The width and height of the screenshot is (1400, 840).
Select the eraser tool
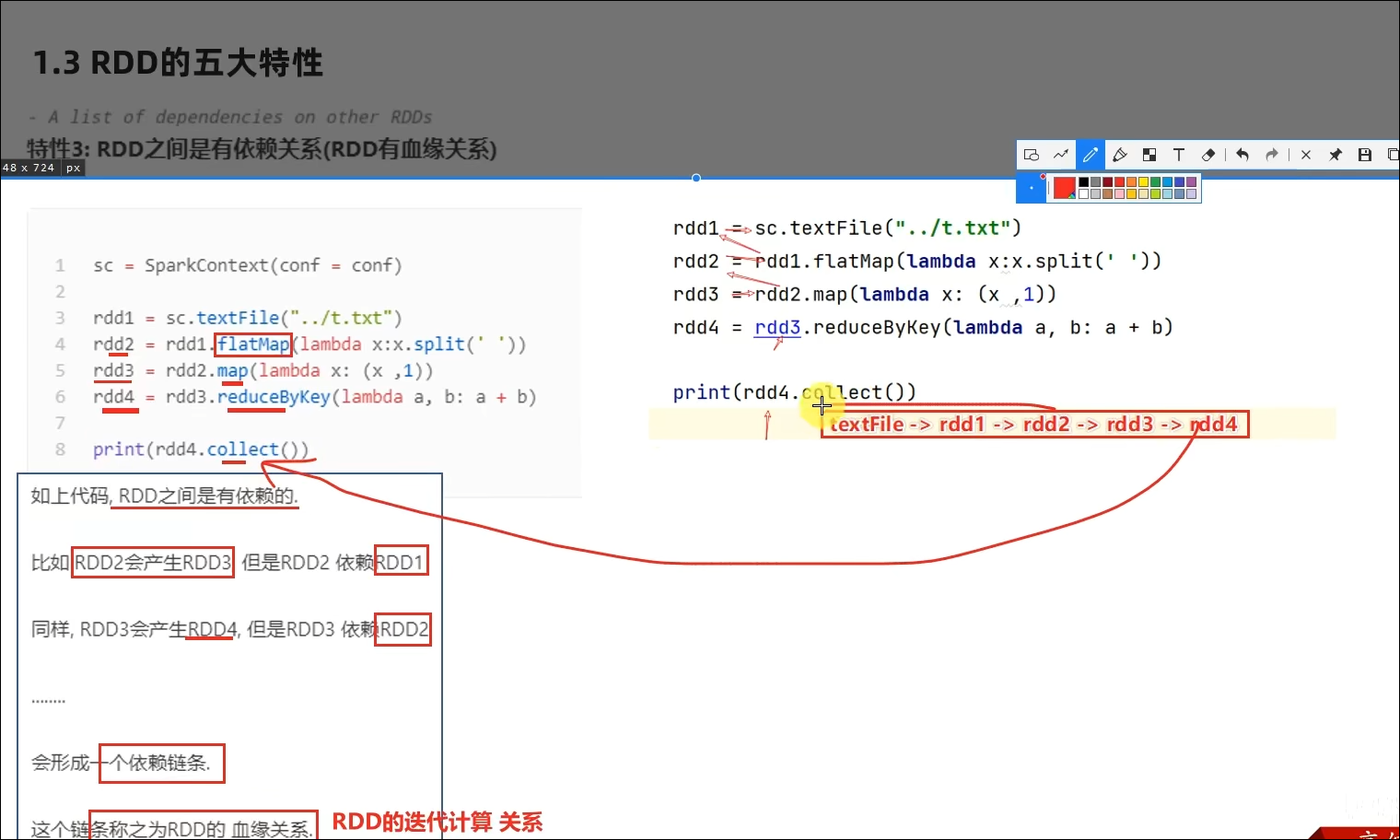tap(1208, 155)
